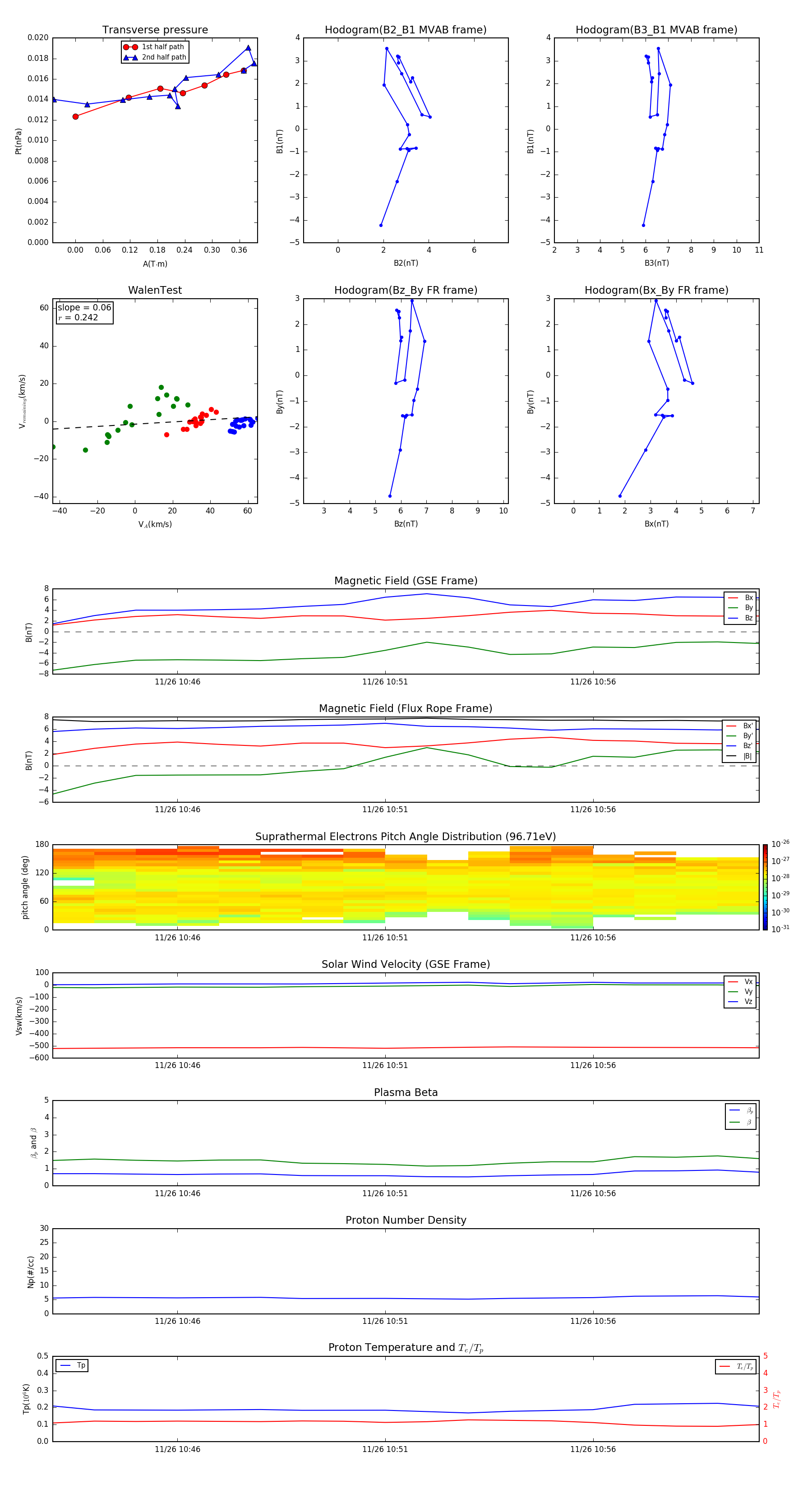Click 'Suprathermal Electrons Pitch Angle Distribution' title

[x=406, y=837]
